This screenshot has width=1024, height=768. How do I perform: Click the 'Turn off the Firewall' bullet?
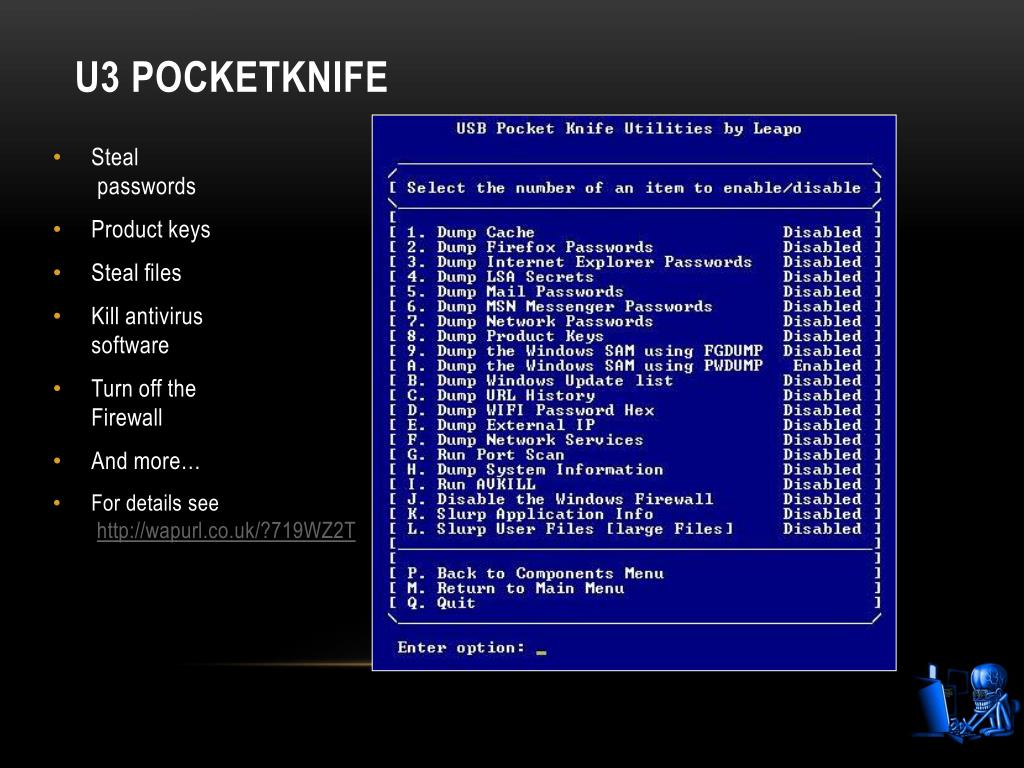click(144, 403)
